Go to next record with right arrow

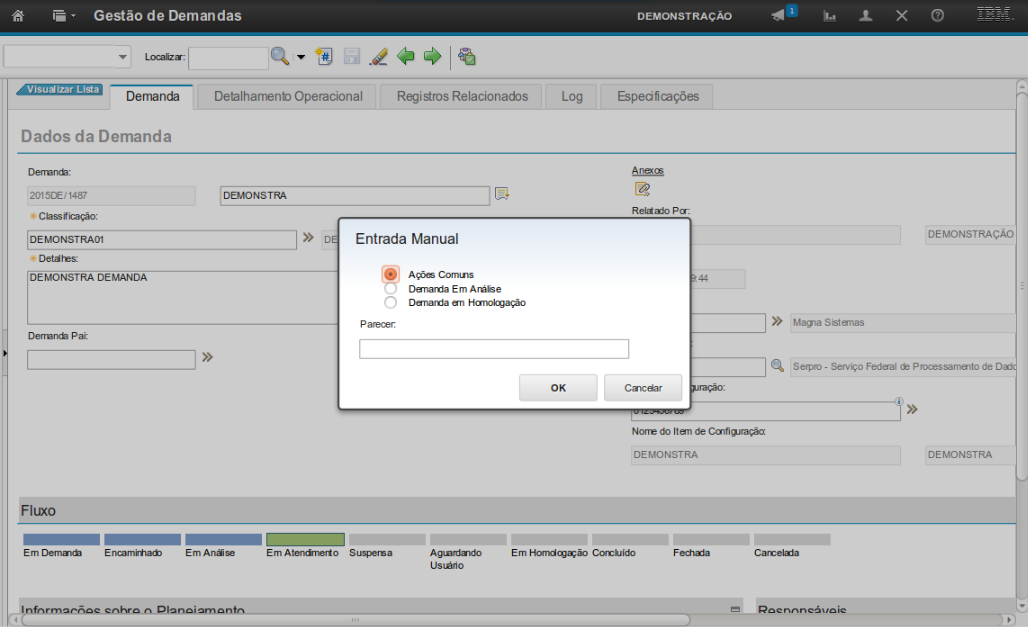[x=432, y=56]
